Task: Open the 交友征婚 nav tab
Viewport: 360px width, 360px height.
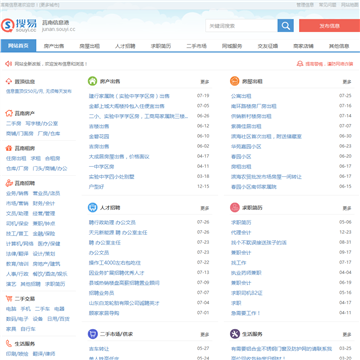Action: [x=268, y=46]
